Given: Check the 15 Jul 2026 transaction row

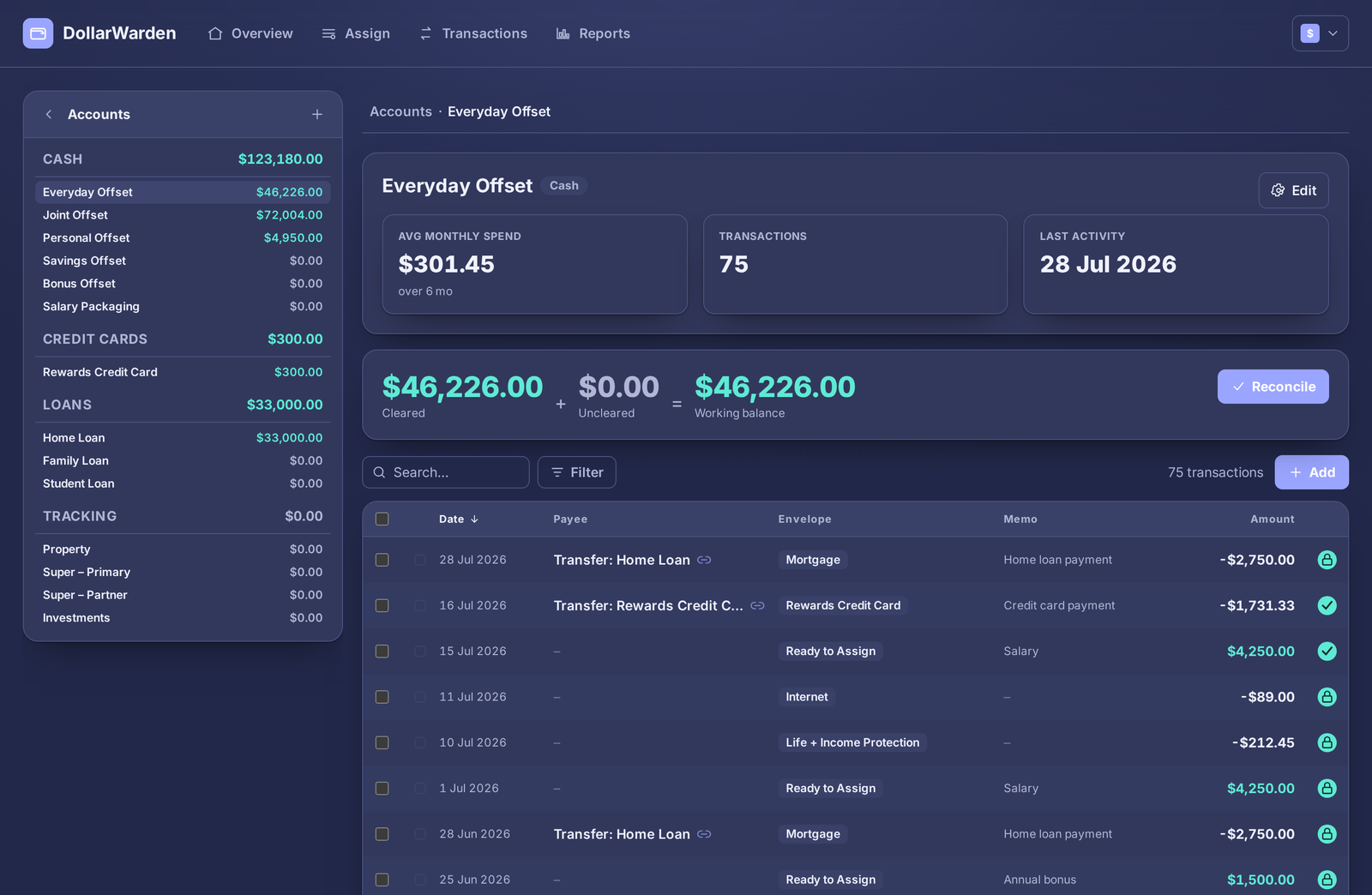Looking at the screenshot, I should pos(382,652).
